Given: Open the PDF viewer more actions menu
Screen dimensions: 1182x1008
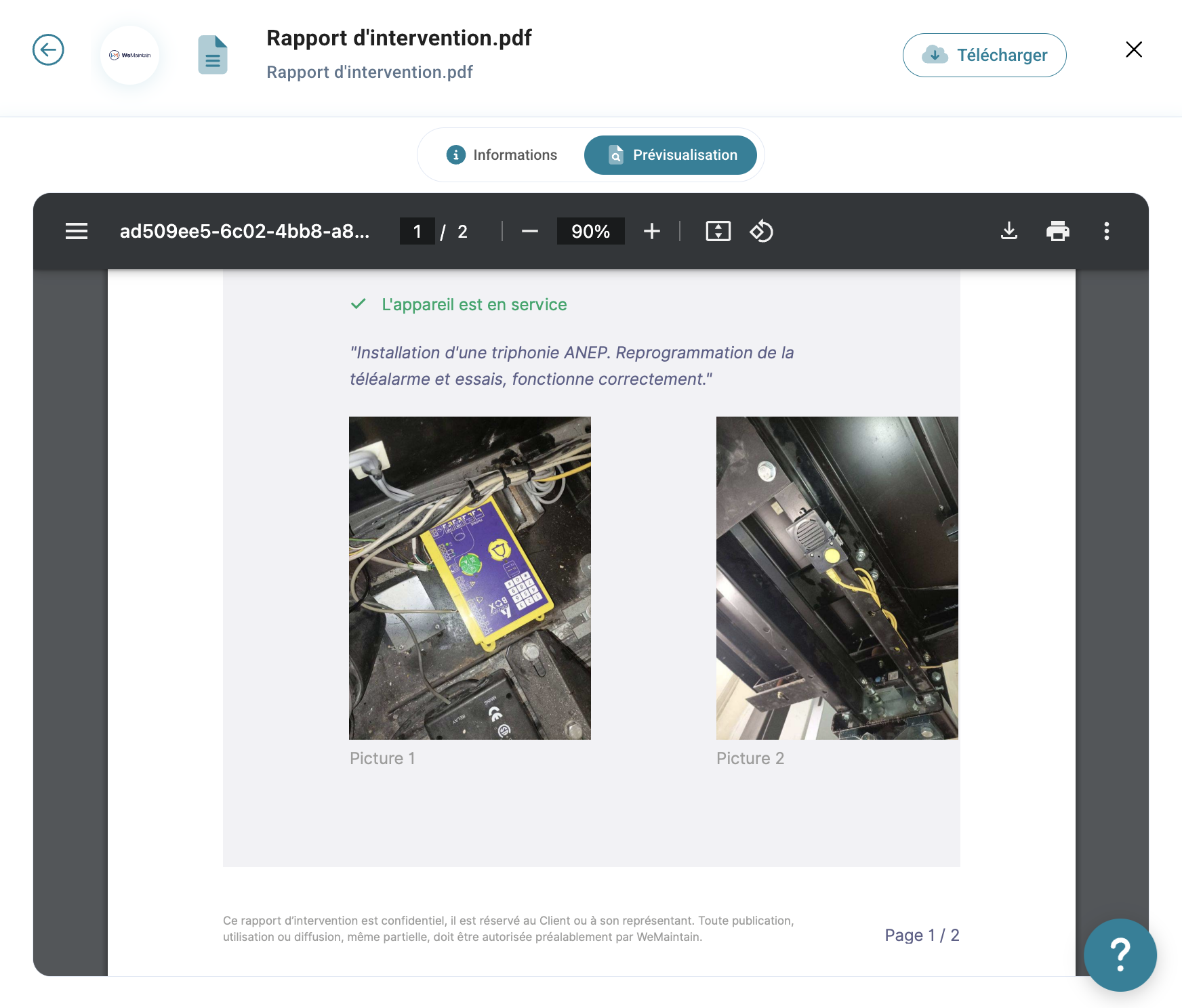Looking at the screenshot, I should [1106, 232].
